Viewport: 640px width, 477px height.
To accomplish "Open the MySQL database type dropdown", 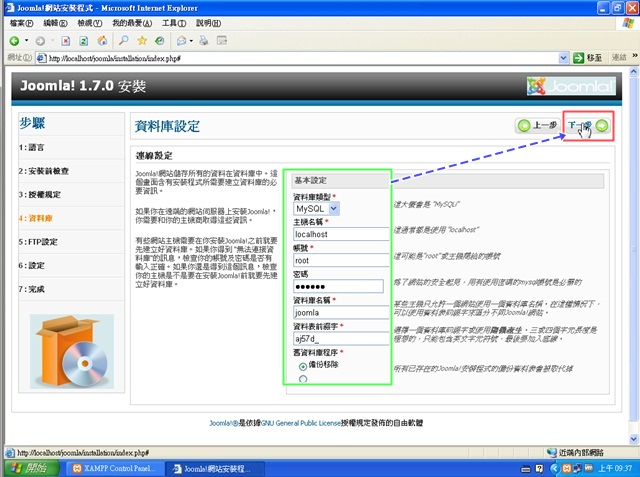I will 316,209.
